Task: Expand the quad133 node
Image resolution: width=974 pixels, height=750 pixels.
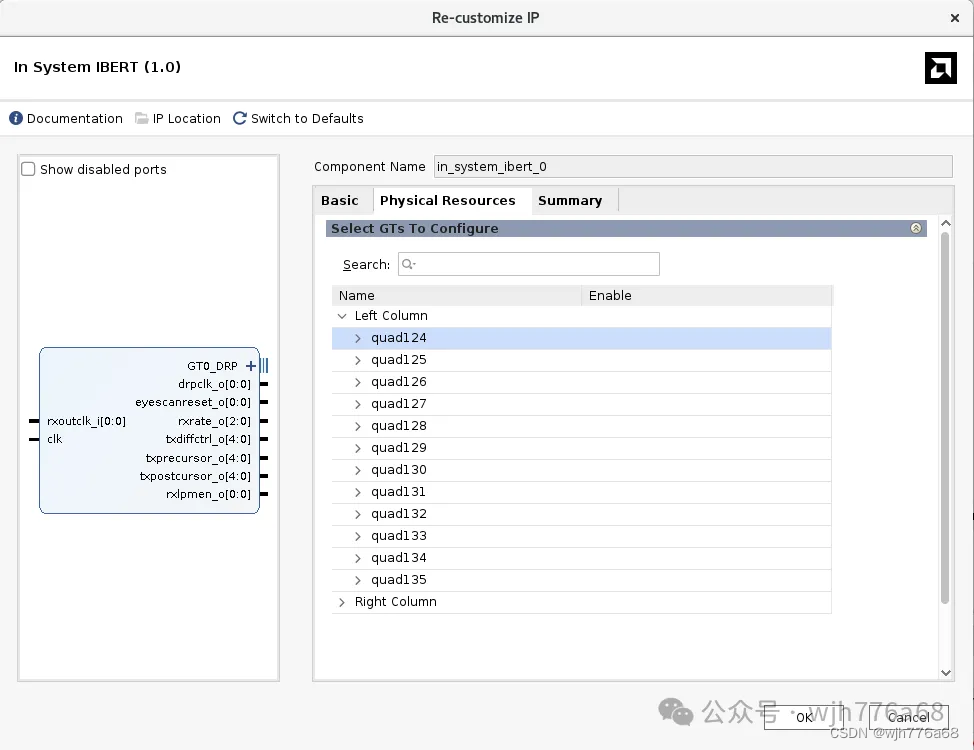Action: click(358, 536)
